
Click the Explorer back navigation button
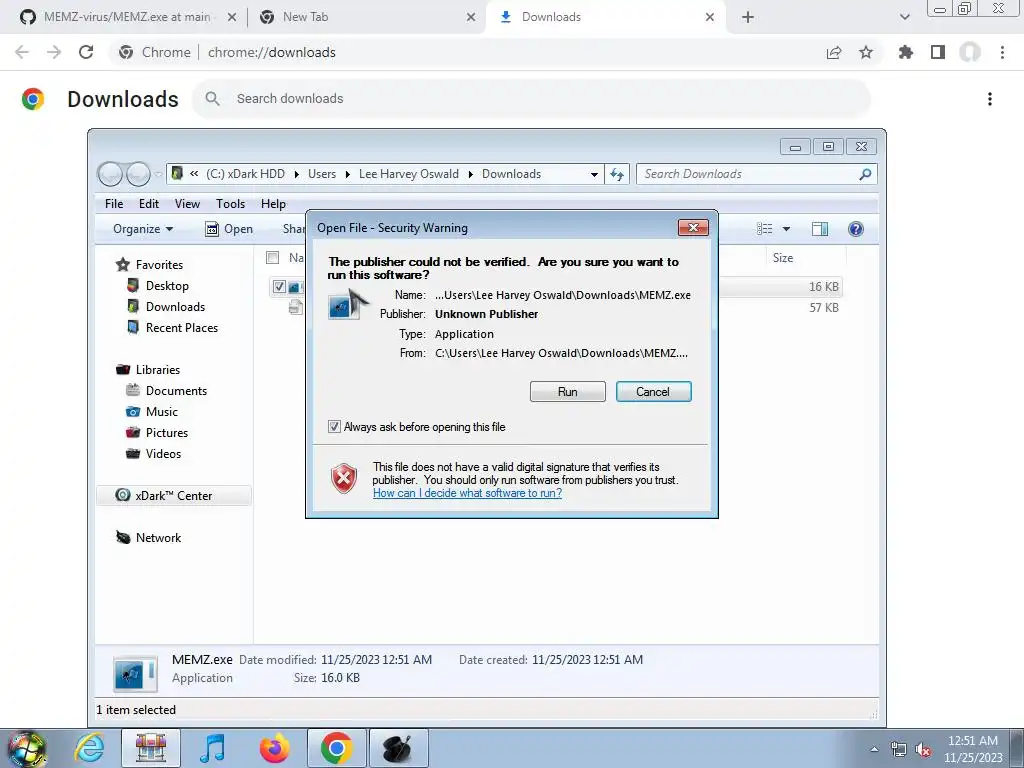point(110,174)
